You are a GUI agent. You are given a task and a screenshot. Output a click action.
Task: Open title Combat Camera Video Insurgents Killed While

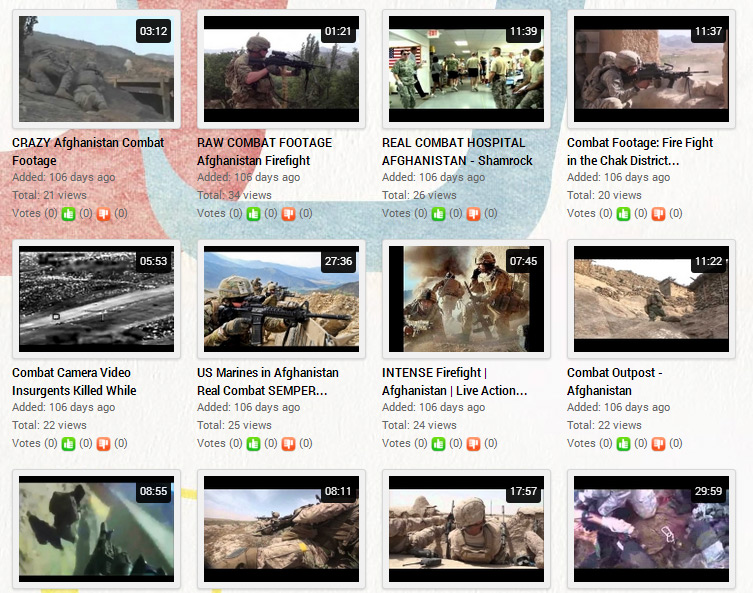tap(74, 381)
